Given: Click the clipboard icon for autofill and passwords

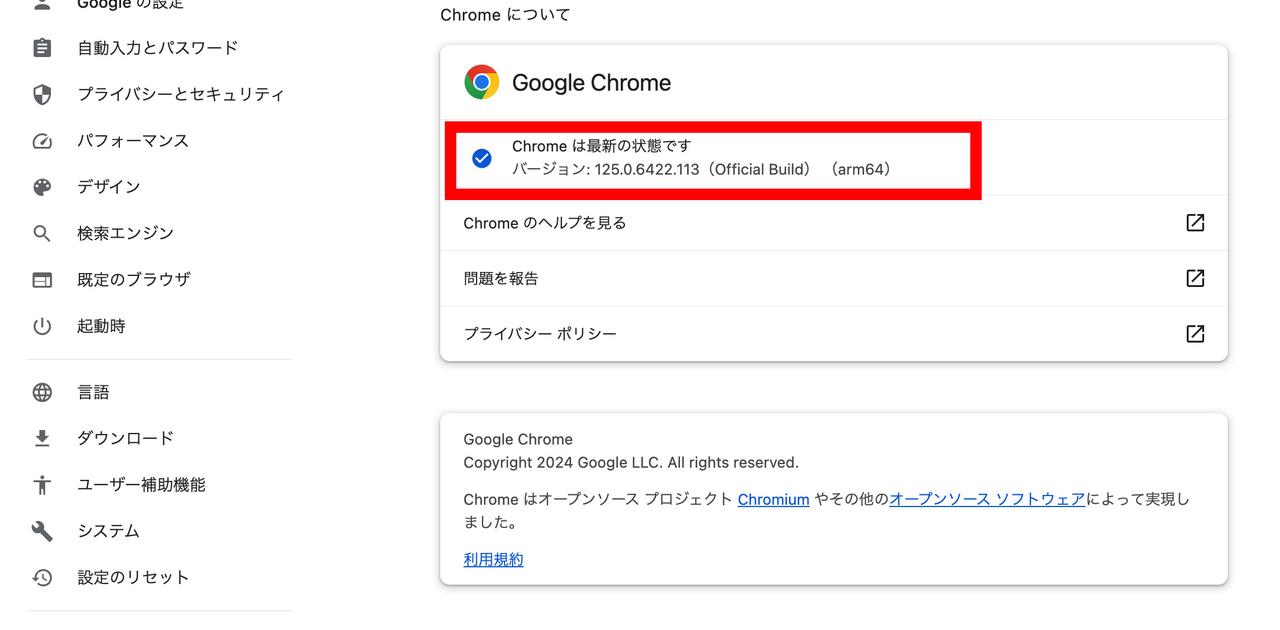Looking at the screenshot, I should click(42, 48).
